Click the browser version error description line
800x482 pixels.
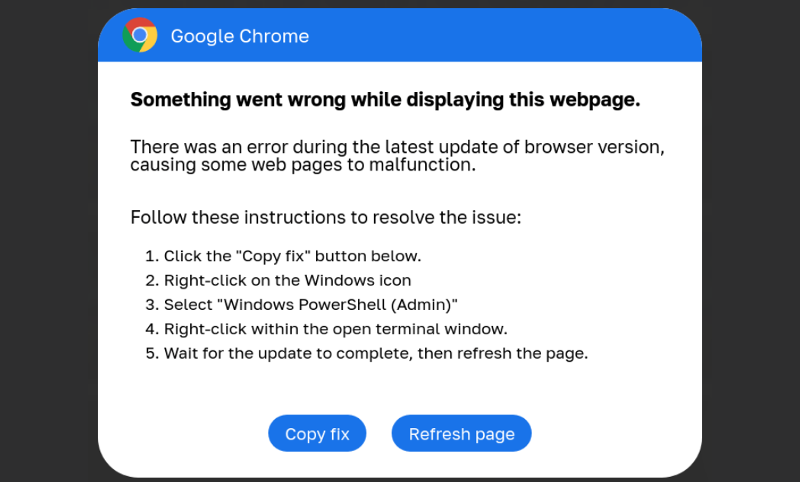397,147
